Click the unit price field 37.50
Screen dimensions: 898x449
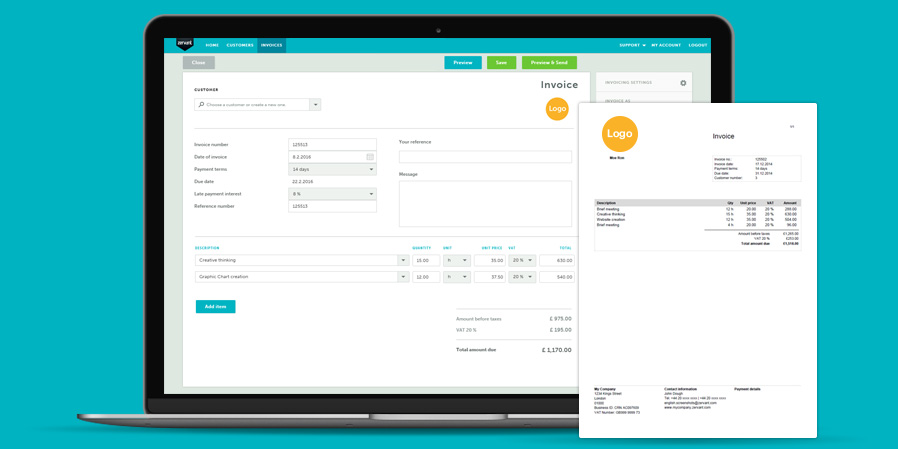[490, 277]
